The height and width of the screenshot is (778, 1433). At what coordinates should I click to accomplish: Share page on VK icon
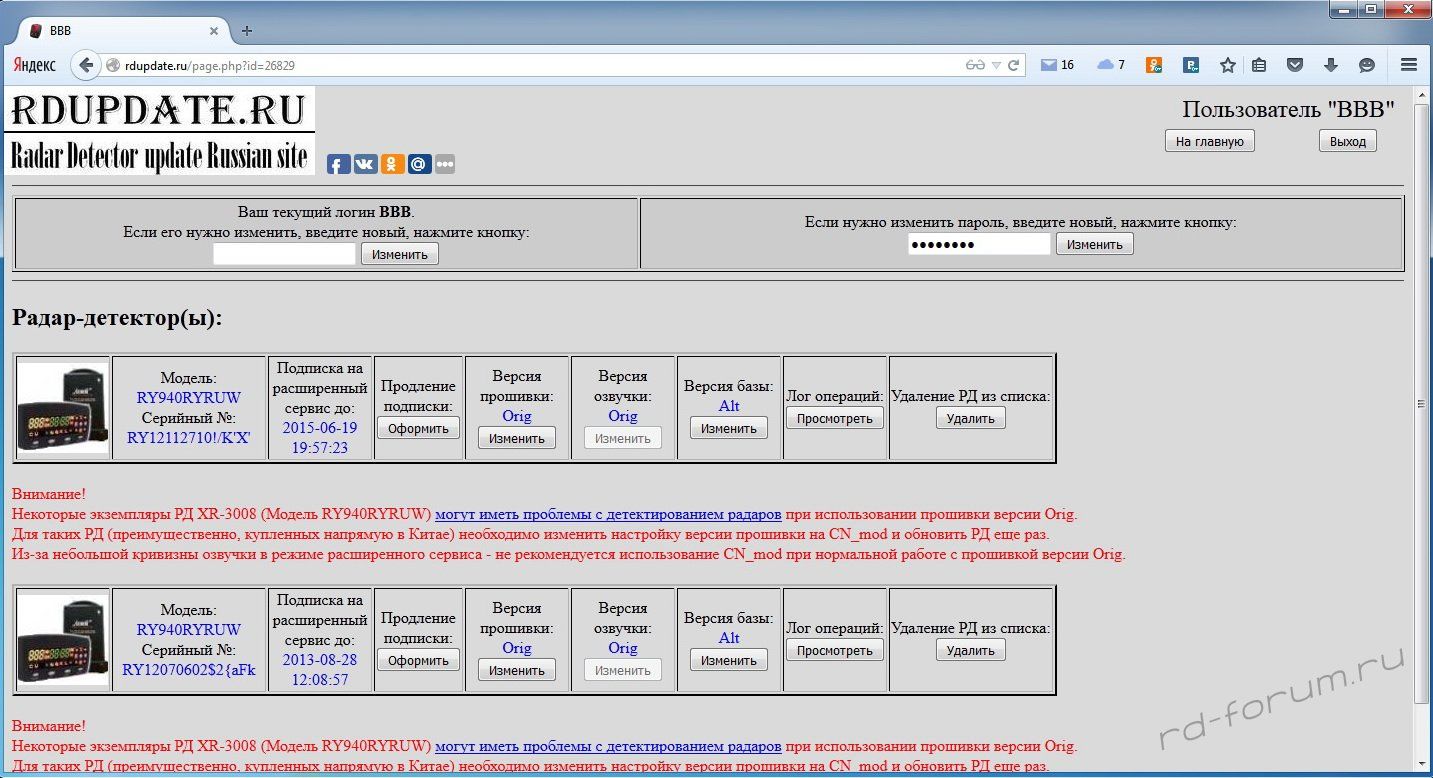(x=365, y=164)
